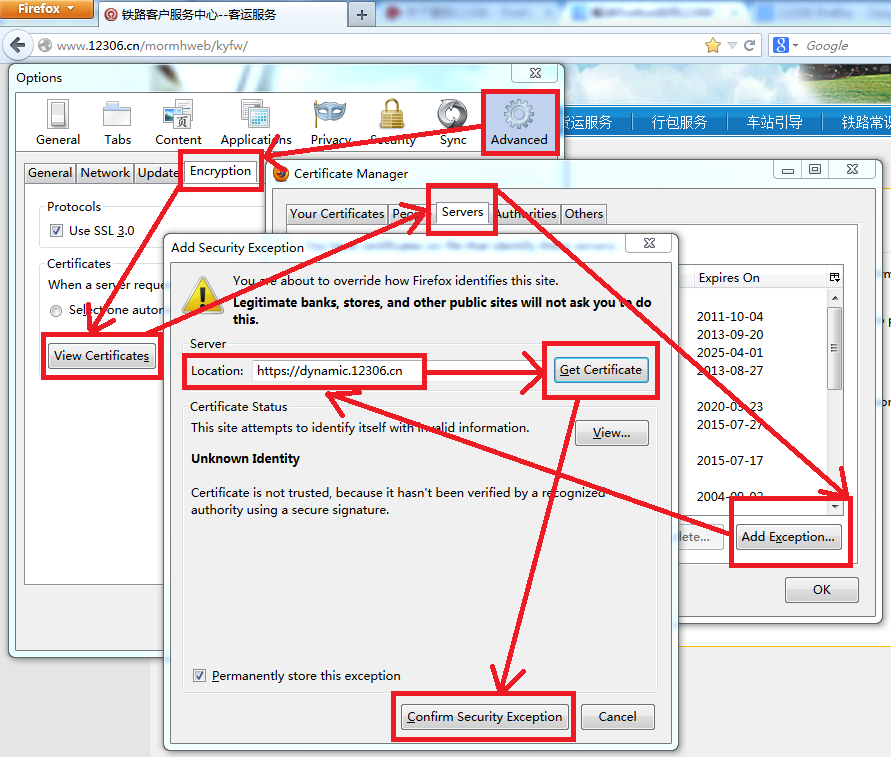The width and height of the screenshot is (891, 757).
Task: Minimize the Certificate Manager window
Action: pos(788,170)
